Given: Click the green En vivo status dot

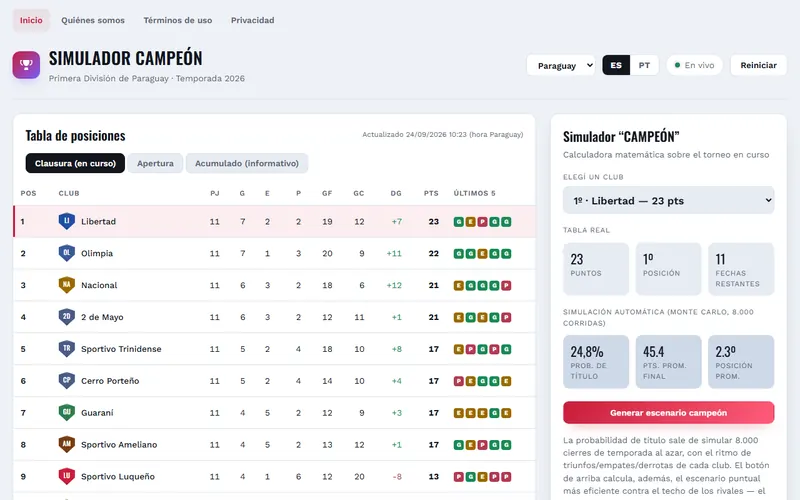Looking at the screenshot, I should [x=678, y=65].
